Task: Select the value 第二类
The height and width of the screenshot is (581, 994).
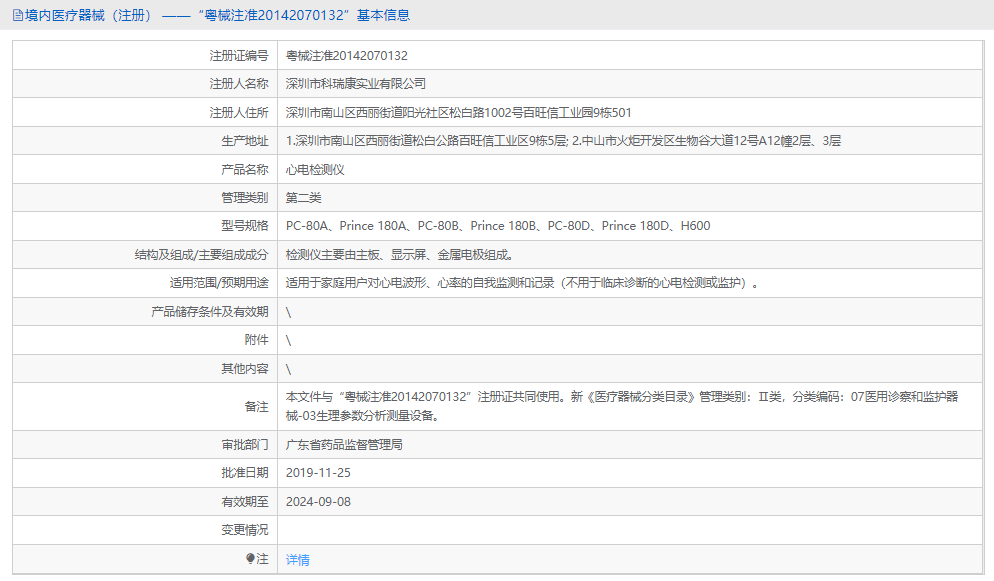Action: tap(304, 198)
